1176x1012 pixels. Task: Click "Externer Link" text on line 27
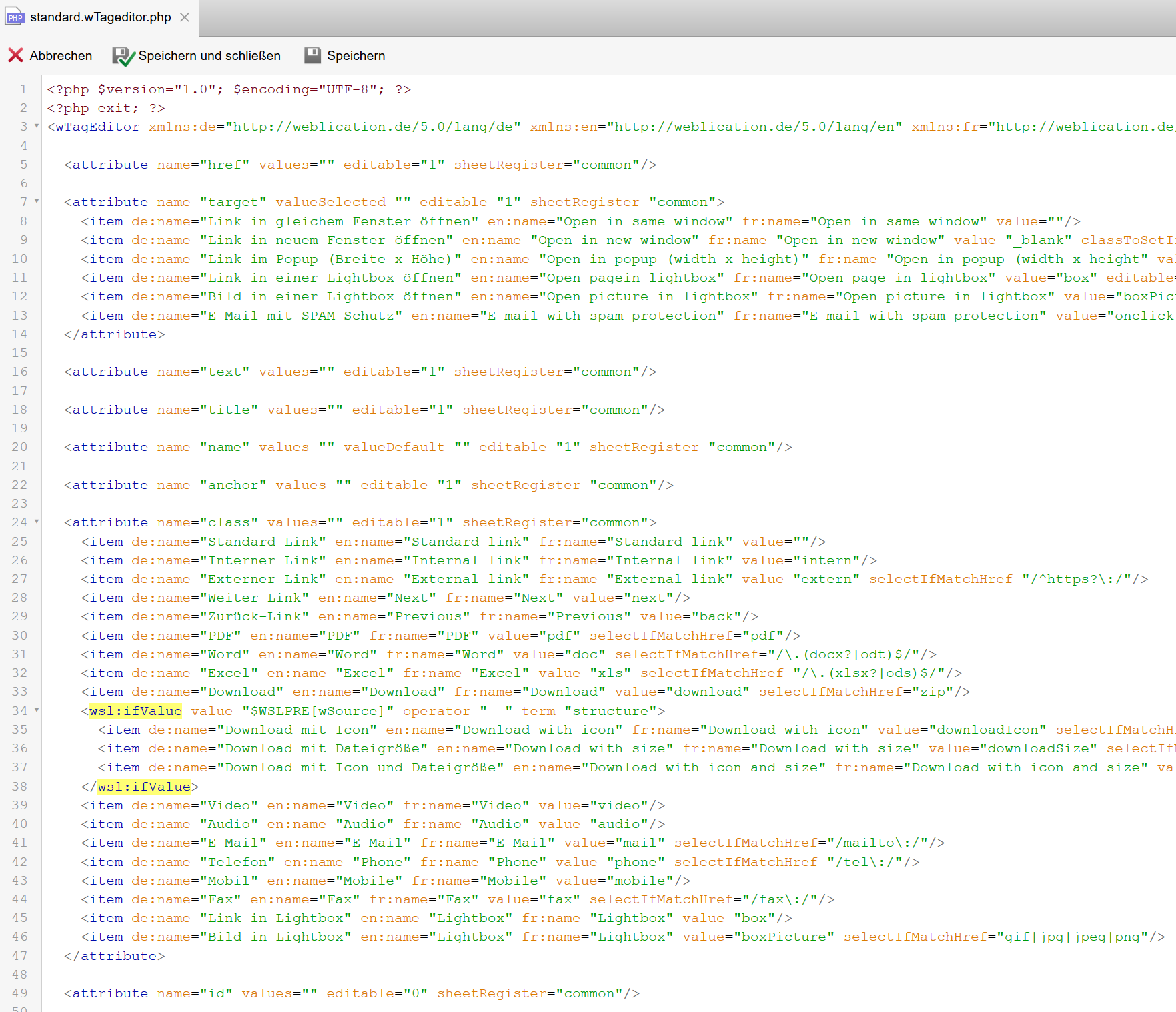point(263,579)
